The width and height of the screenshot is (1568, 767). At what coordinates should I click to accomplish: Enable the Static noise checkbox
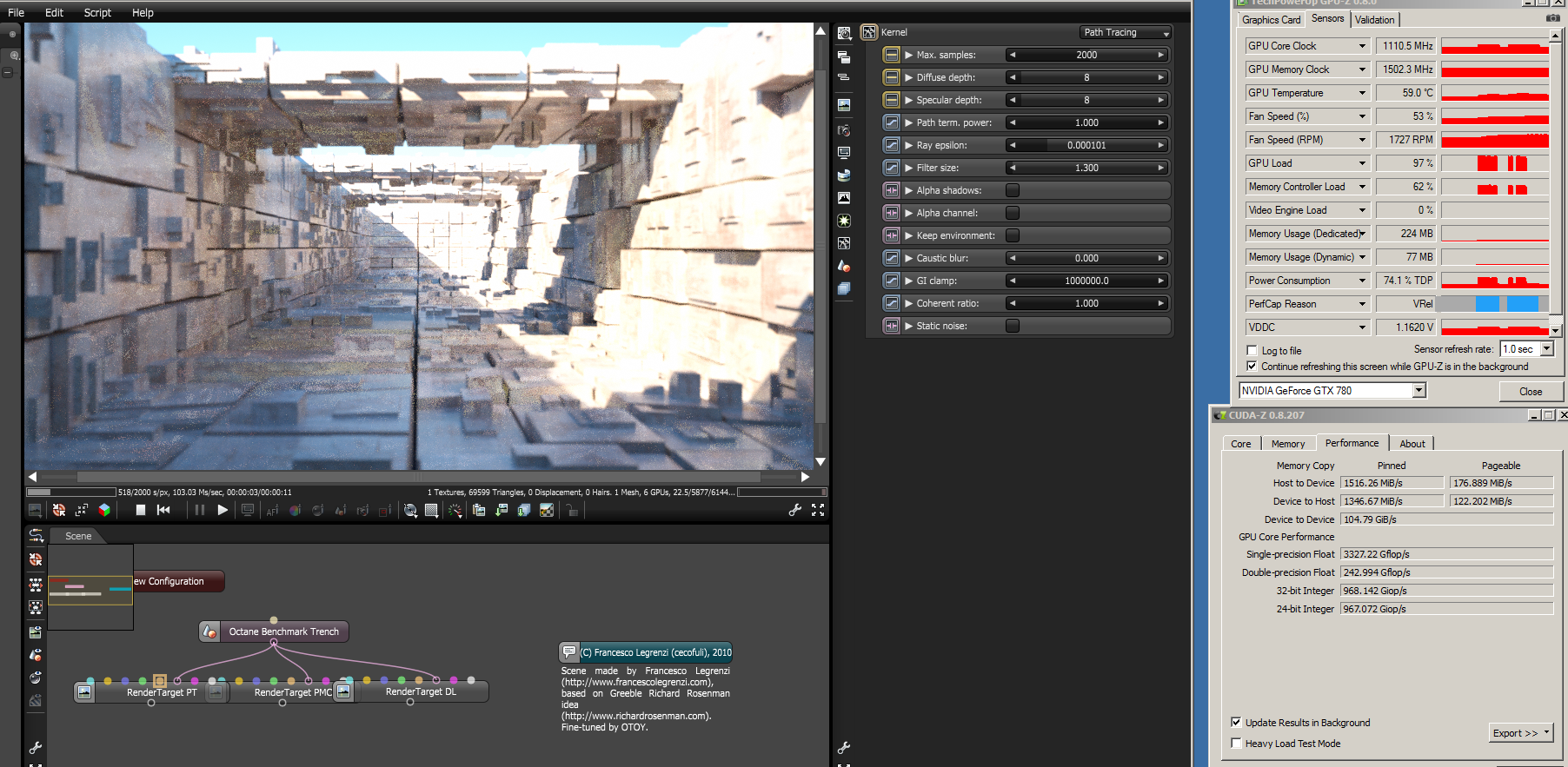tap(1013, 326)
